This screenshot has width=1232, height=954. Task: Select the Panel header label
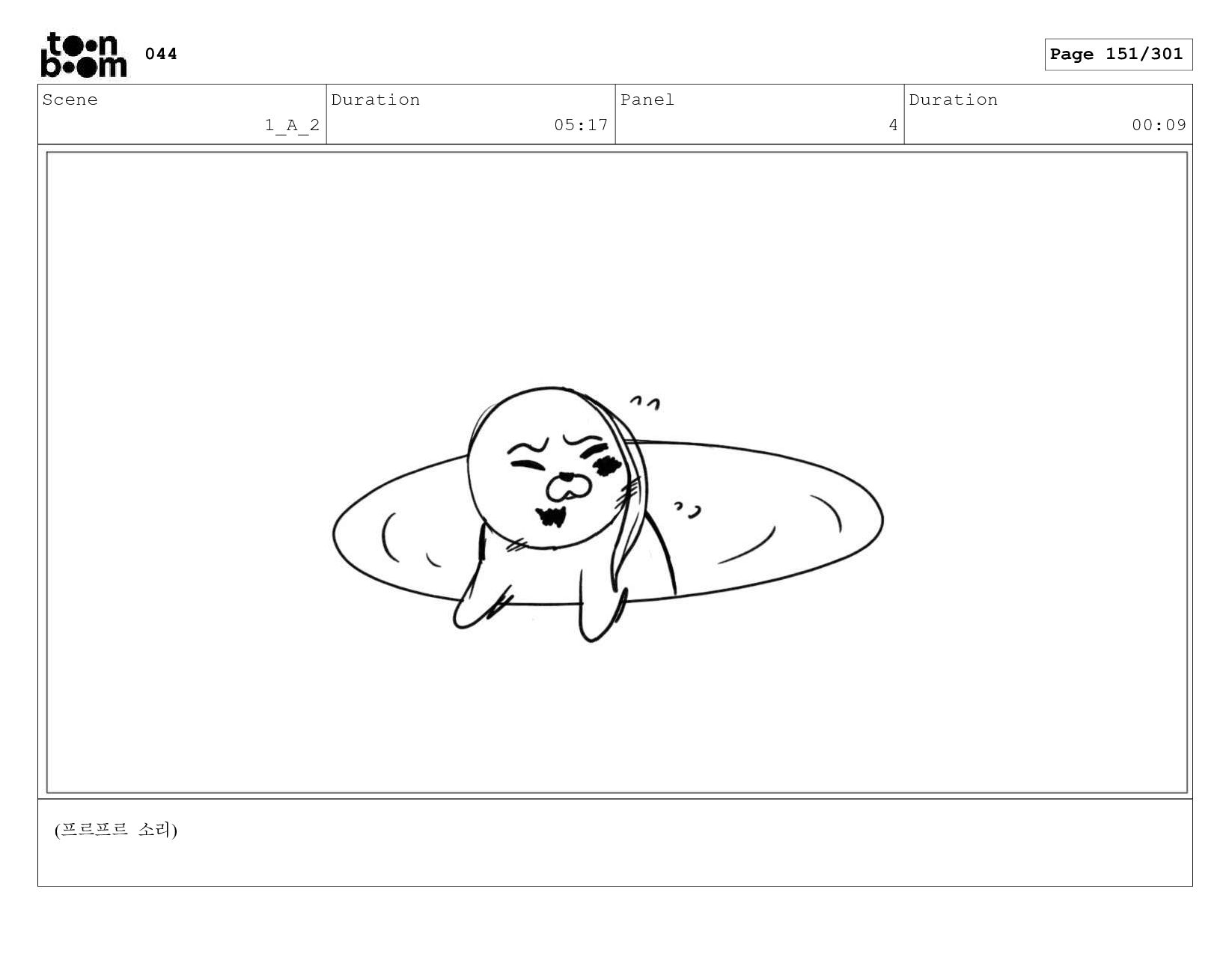[x=647, y=100]
